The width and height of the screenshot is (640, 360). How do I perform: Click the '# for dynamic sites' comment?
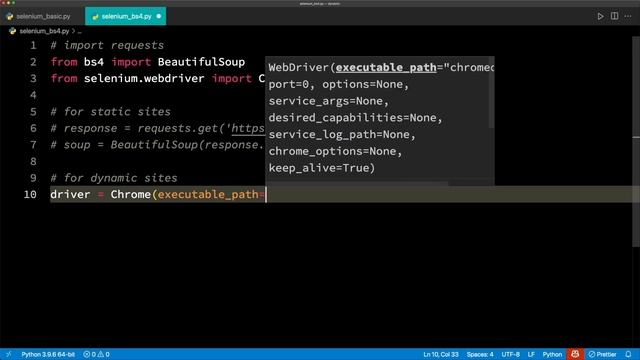pos(114,178)
